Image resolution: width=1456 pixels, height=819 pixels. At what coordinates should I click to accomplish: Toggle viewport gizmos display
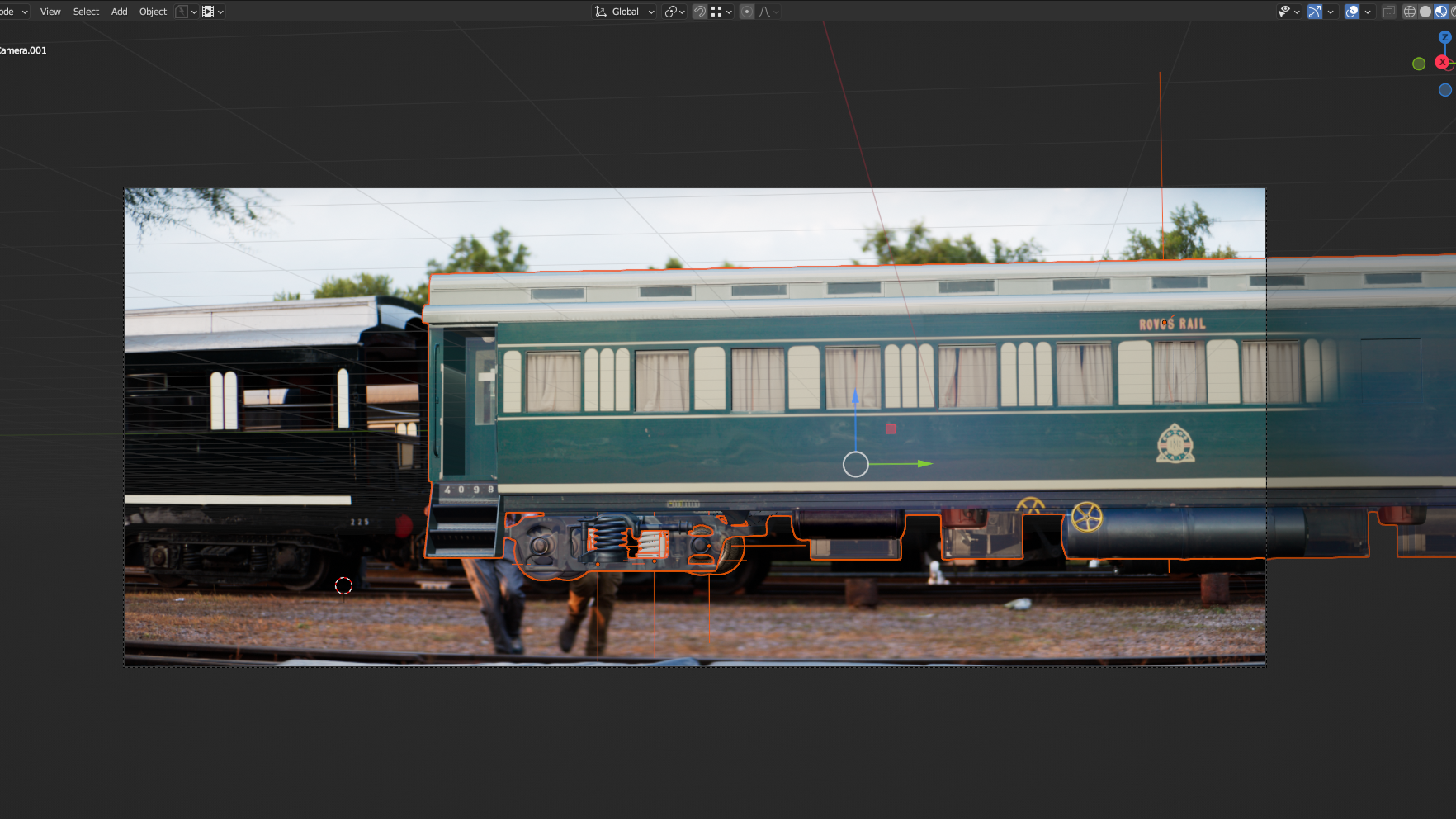click(x=1315, y=12)
